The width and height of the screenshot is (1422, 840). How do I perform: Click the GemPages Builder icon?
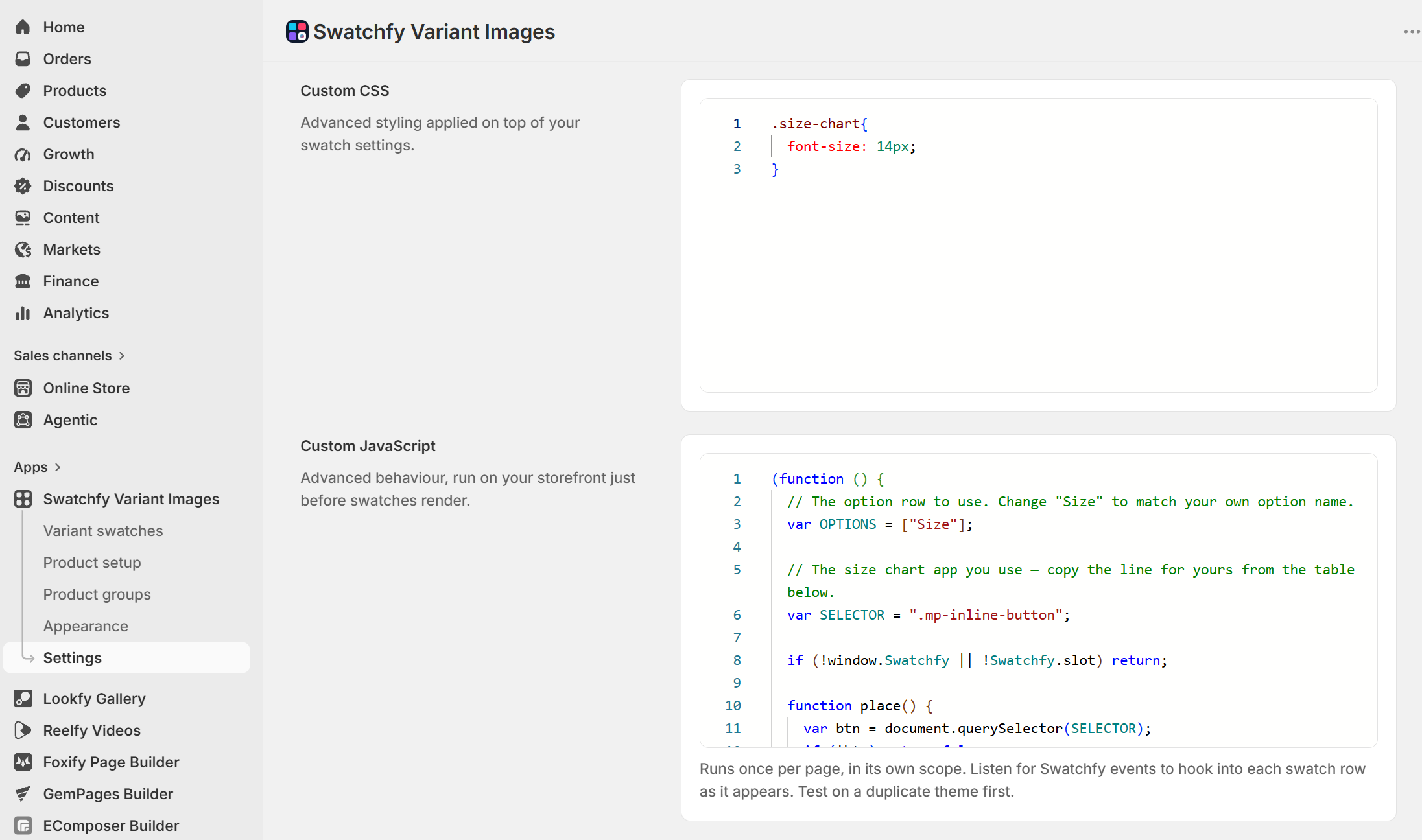(x=23, y=794)
